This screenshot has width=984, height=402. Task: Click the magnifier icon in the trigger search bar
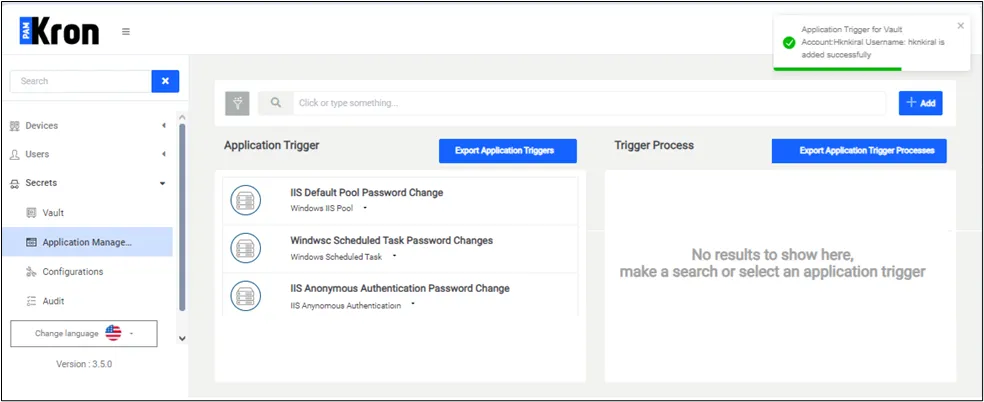(275, 103)
